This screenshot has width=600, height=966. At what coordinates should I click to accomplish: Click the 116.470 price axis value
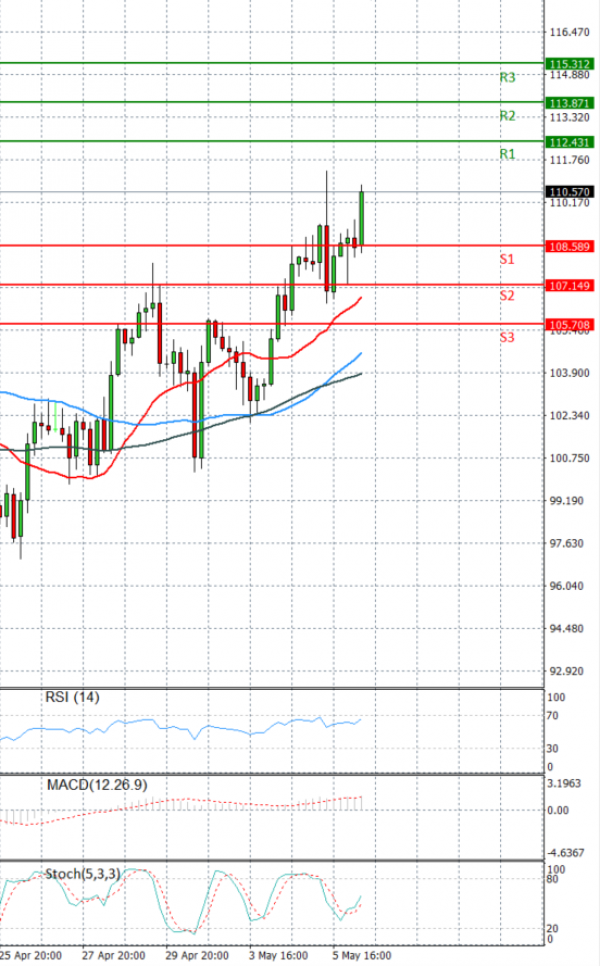pos(569,32)
